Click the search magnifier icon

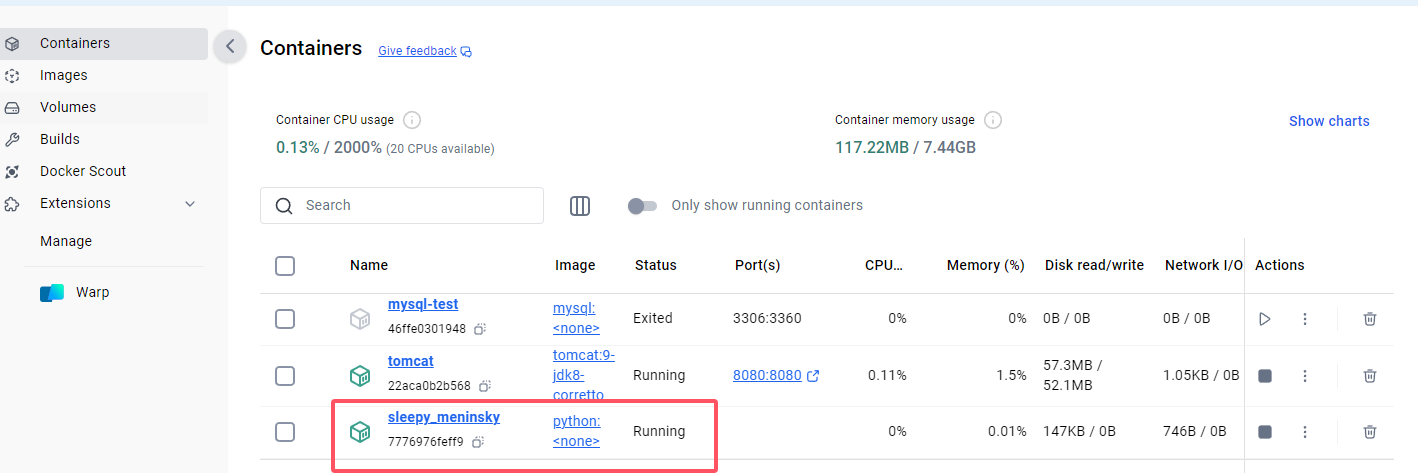(x=284, y=206)
